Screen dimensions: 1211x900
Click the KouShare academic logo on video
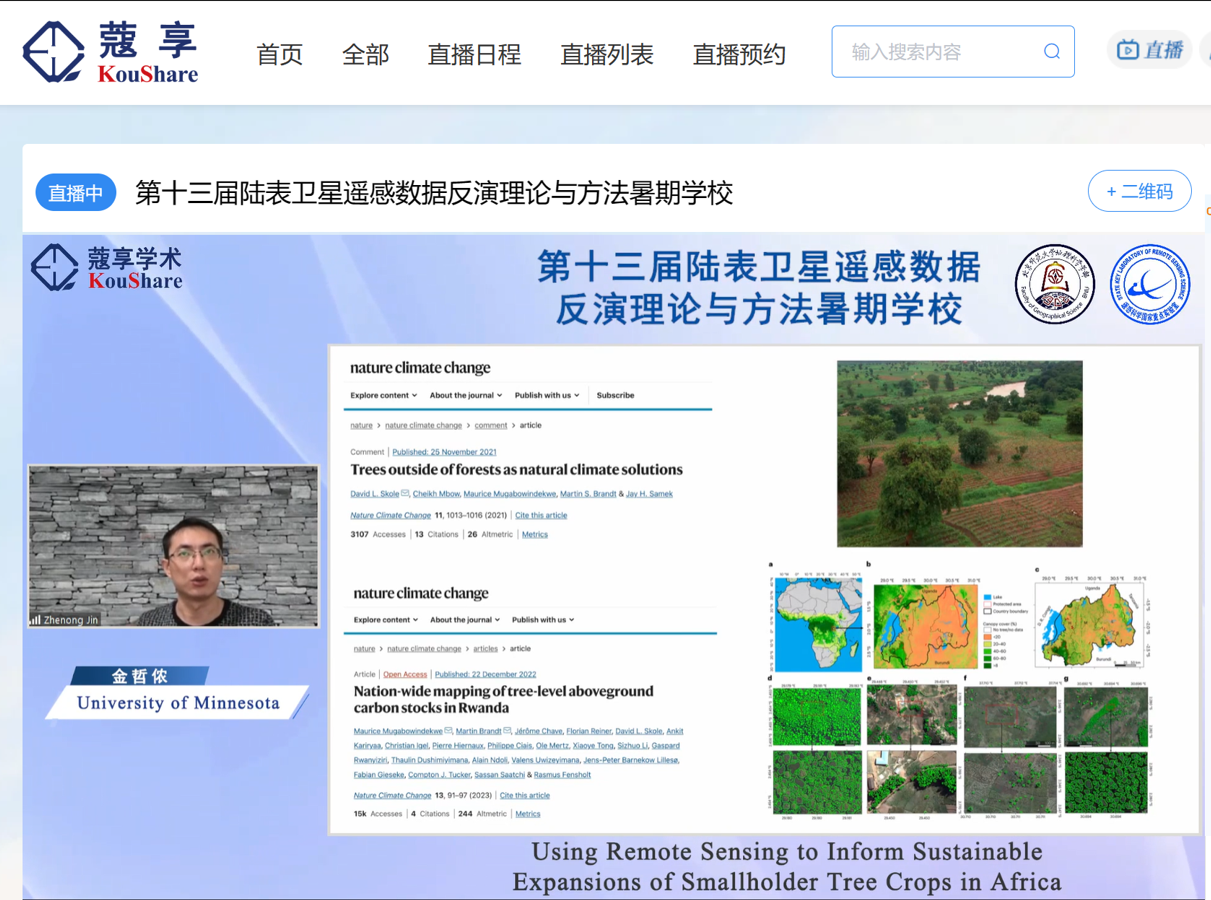(106, 268)
